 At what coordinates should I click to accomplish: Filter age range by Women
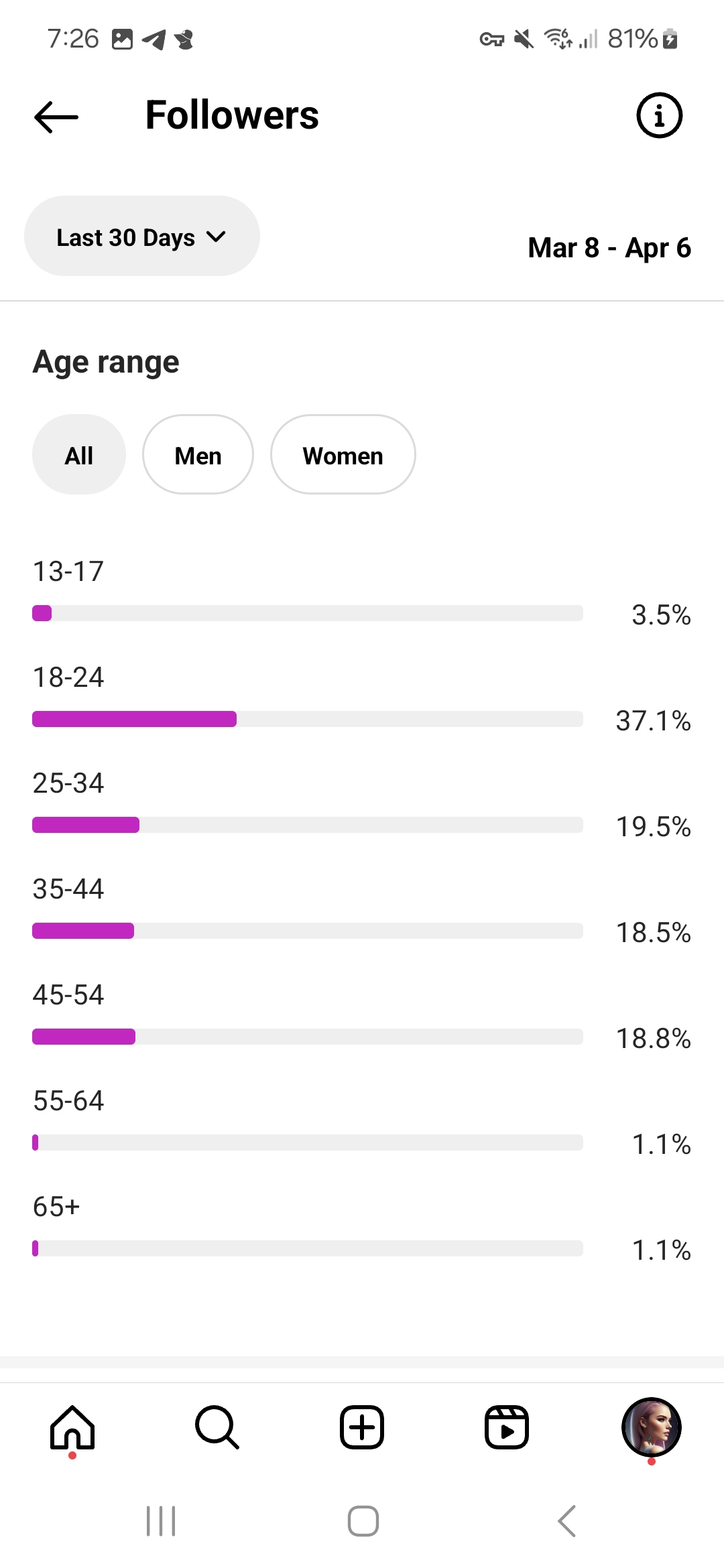click(343, 455)
